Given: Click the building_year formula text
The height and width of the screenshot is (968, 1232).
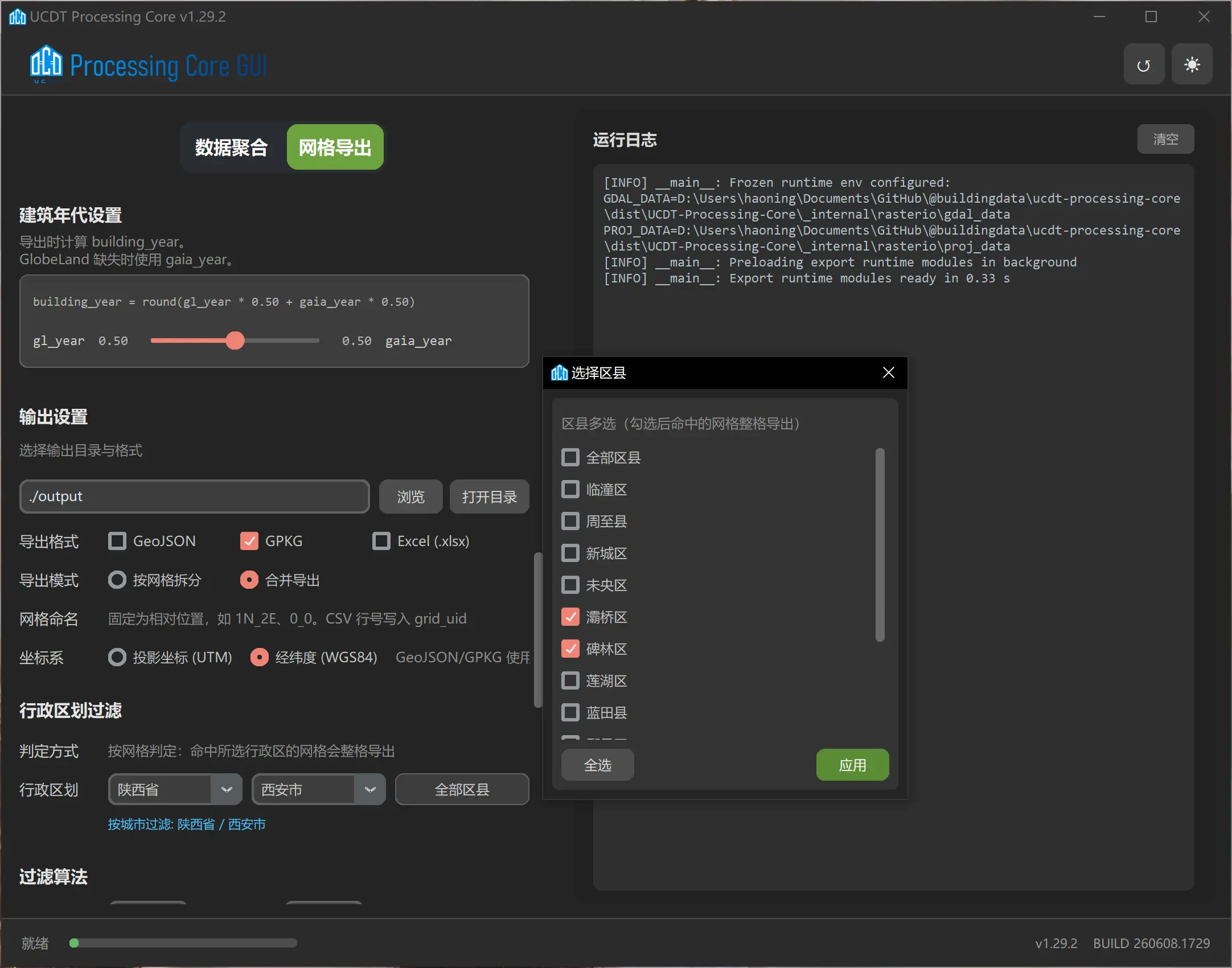Looking at the screenshot, I should (224, 302).
